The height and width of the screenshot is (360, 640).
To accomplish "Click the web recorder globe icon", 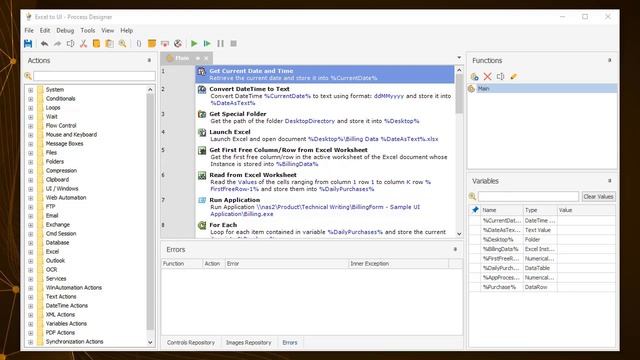I will 178,44.
